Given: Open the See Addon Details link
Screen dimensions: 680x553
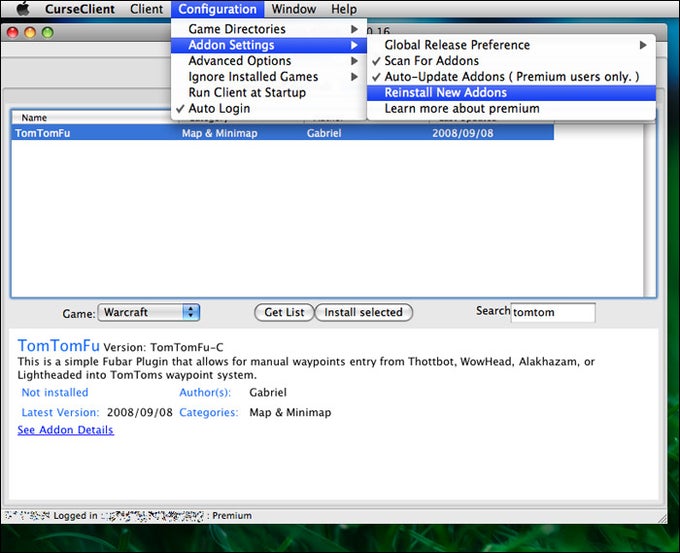Looking at the screenshot, I should click(x=65, y=430).
